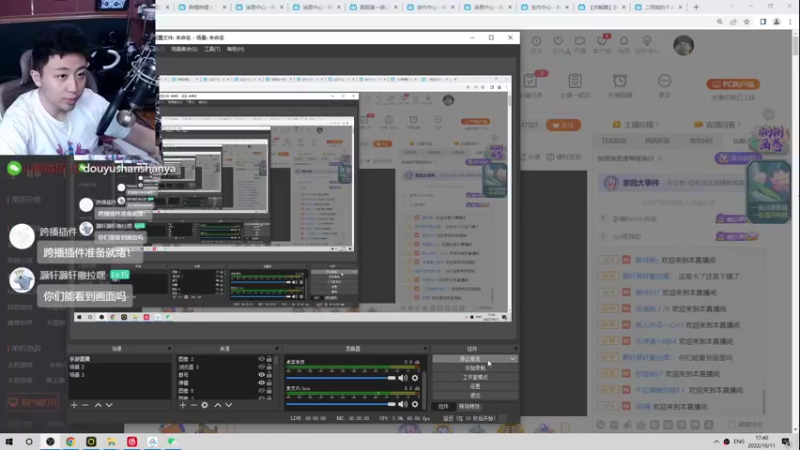Move the selected source up

point(218,405)
